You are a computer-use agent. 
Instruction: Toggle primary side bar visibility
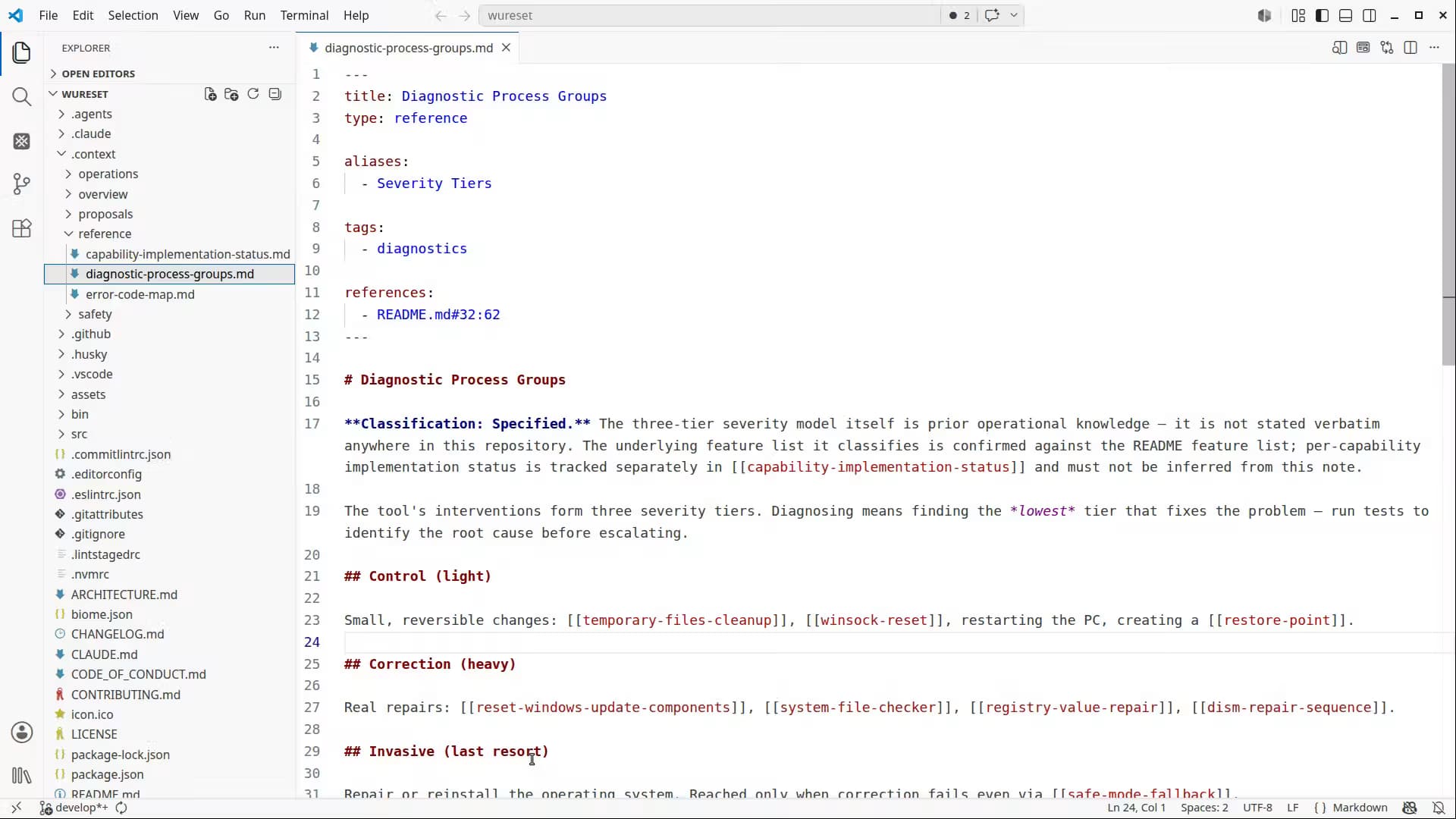[1322, 15]
